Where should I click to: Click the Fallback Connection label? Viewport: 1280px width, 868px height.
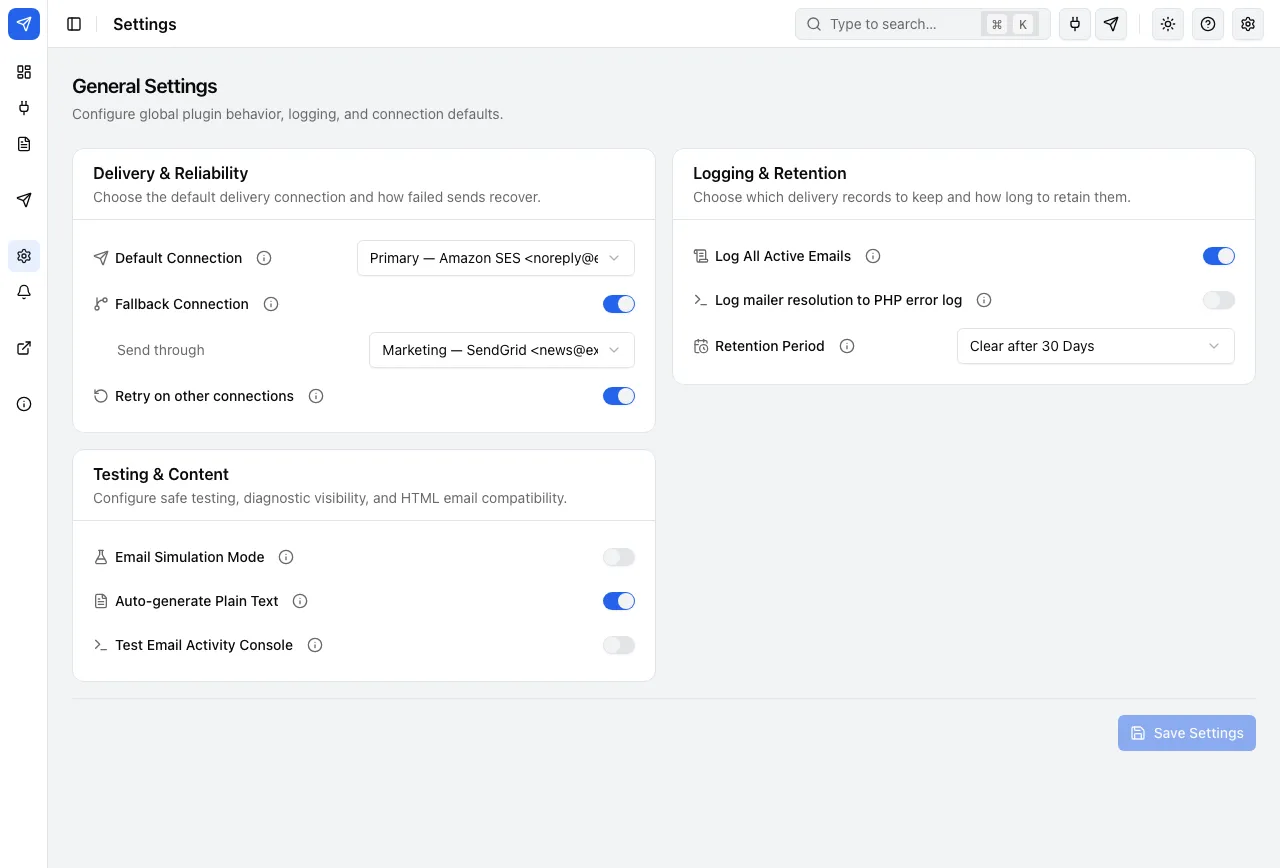(182, 304)
